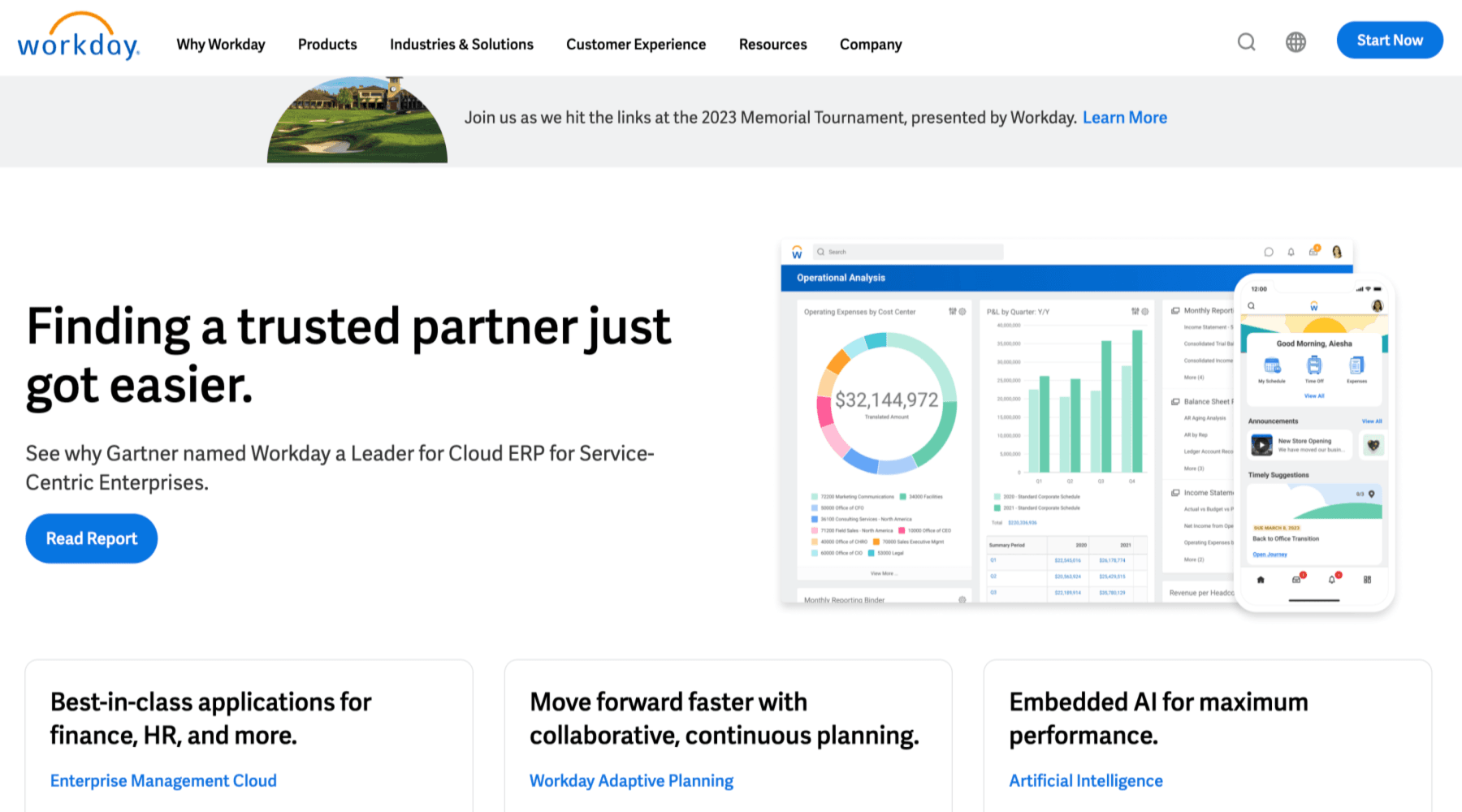
Task: Click the golf course banner thumbnail
Action: 357,122
